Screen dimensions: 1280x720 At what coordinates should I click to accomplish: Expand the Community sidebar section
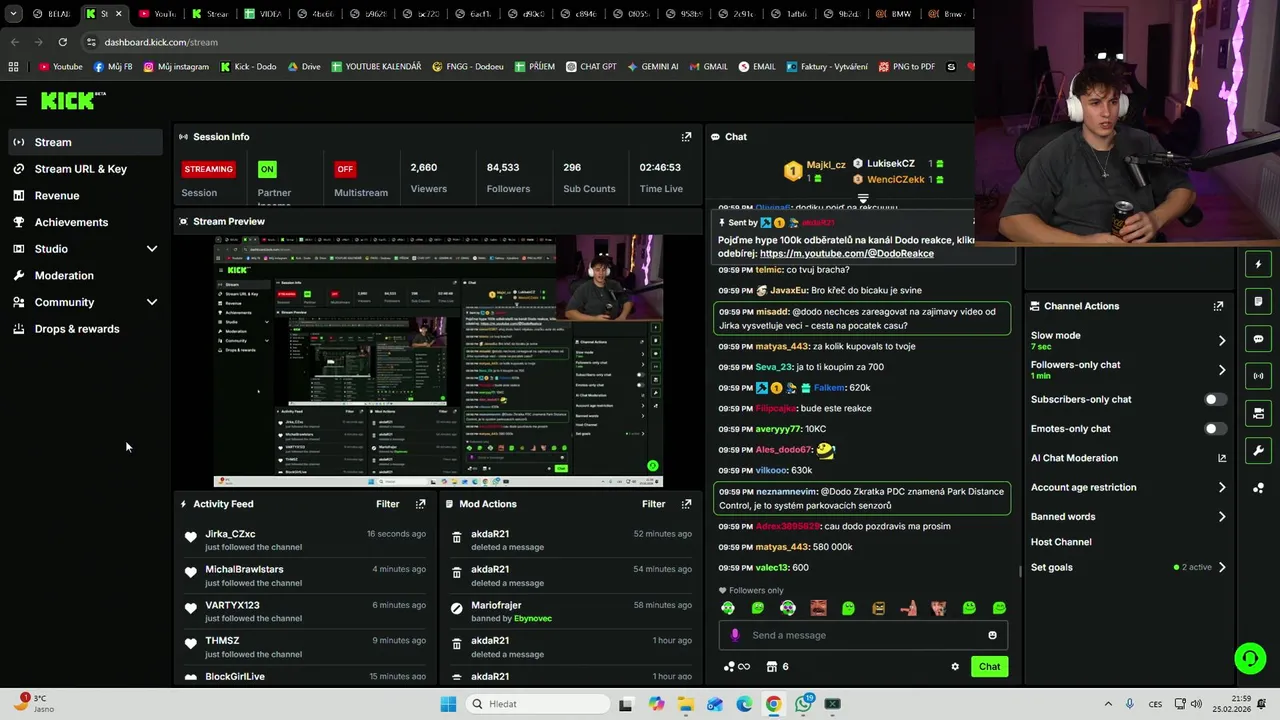(152, 302)
